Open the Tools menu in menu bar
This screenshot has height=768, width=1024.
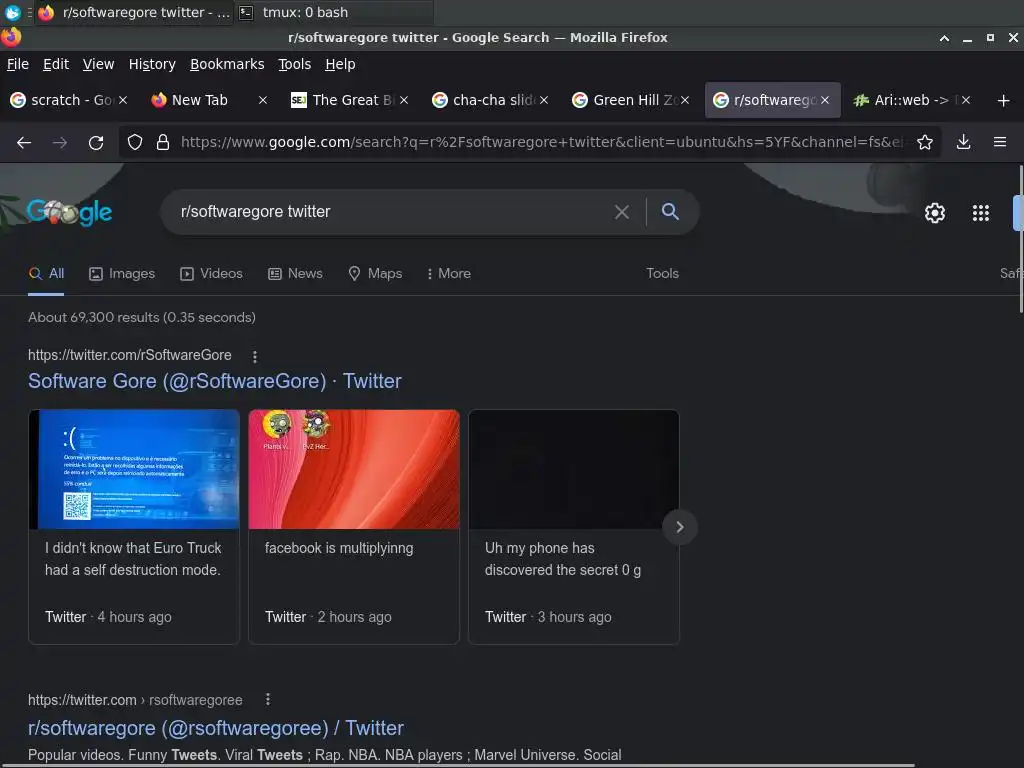295,64
